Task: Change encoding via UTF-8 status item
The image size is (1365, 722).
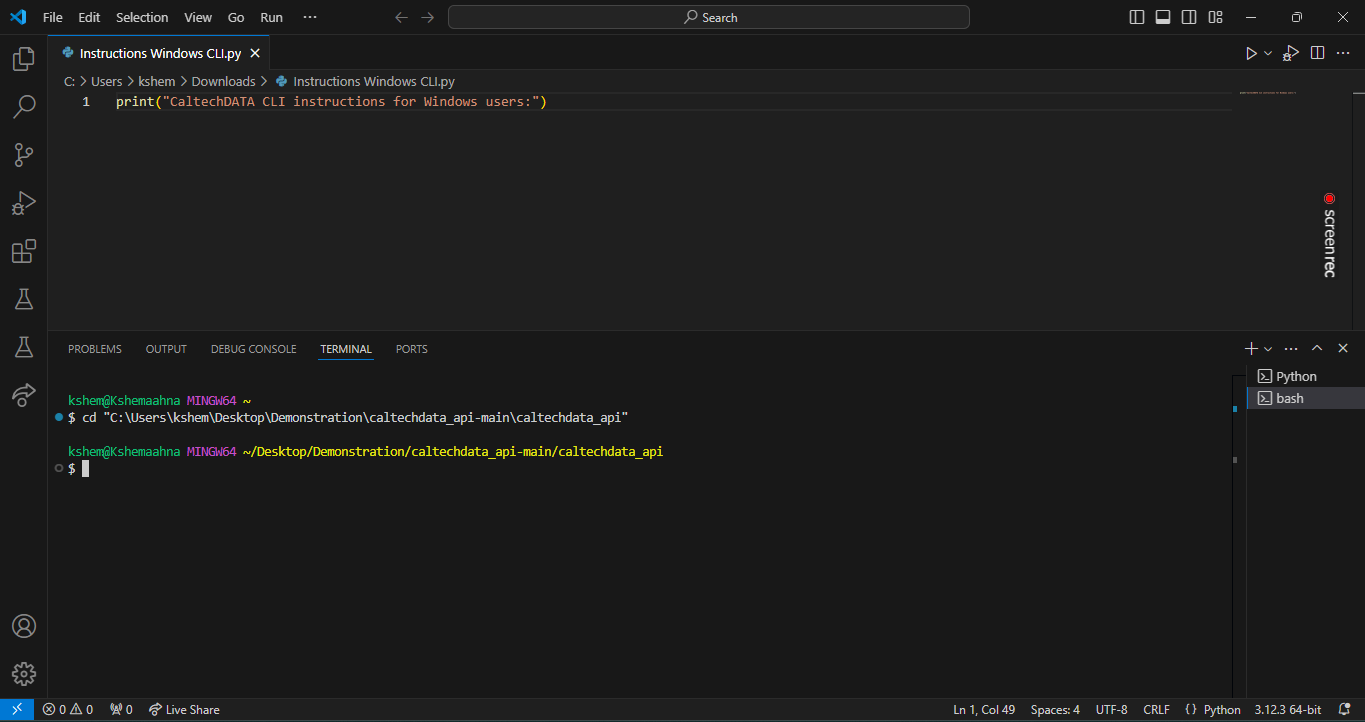Action: point(1111,710)
